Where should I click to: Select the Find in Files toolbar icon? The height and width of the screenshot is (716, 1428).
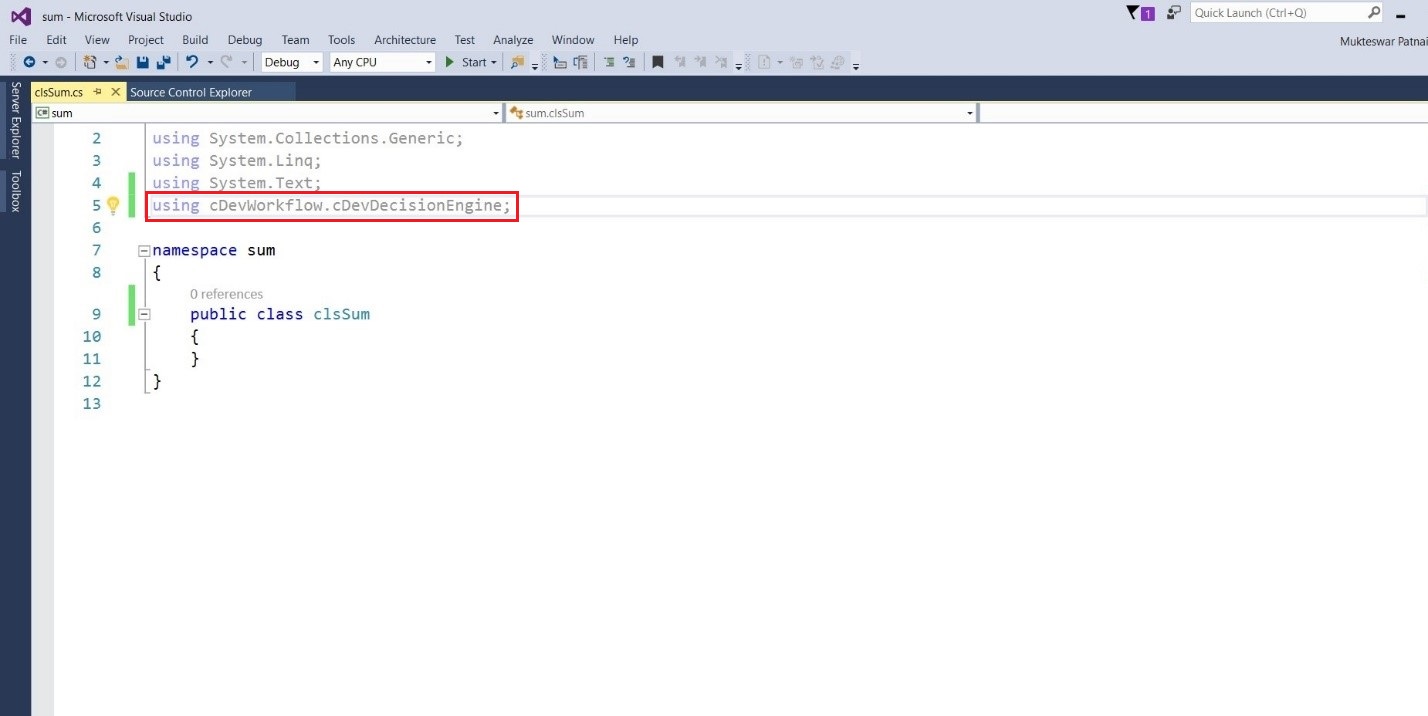coord(518,62)
